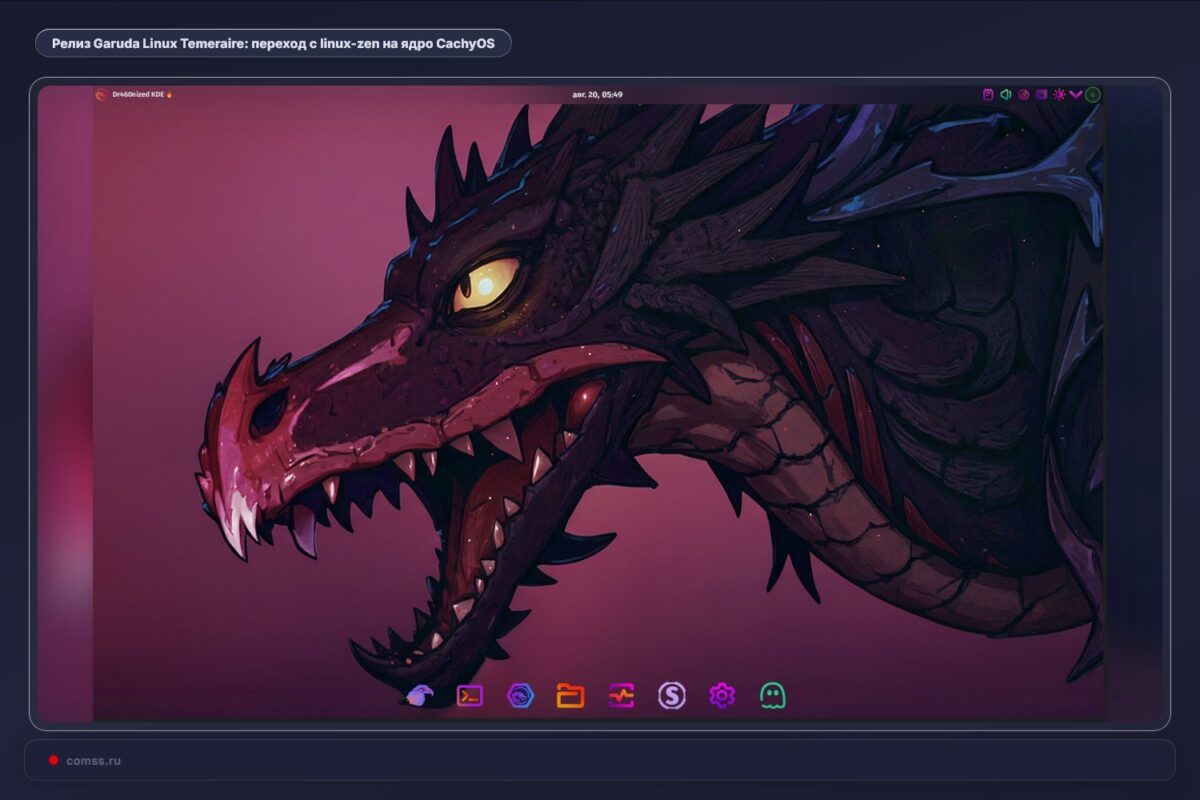Click the comss.ru source label
The height and width of the screenshot is (800, 1200).
pyautogui.click(x=93, y=760)
